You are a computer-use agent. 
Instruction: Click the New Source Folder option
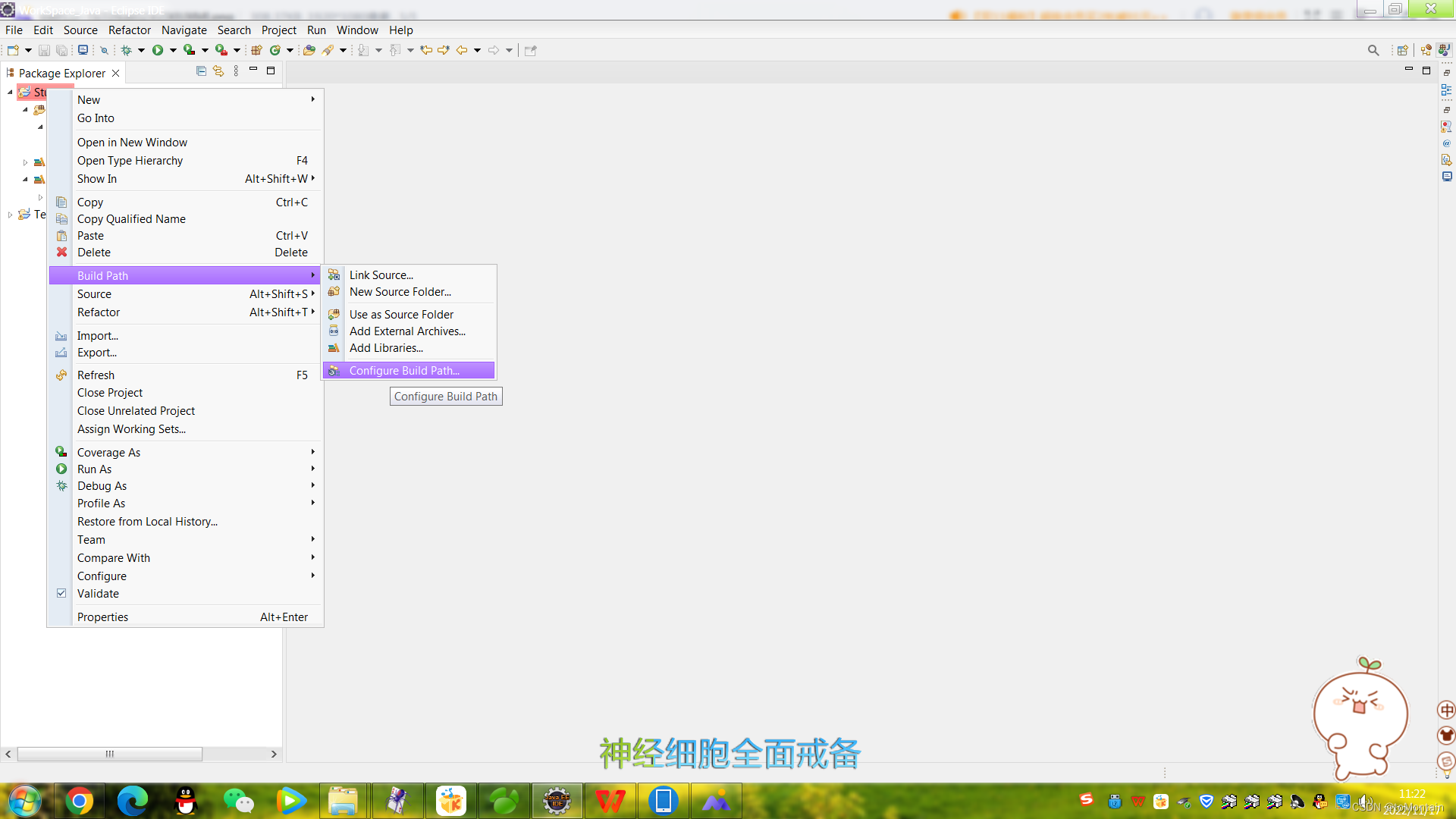click(398, 291)
